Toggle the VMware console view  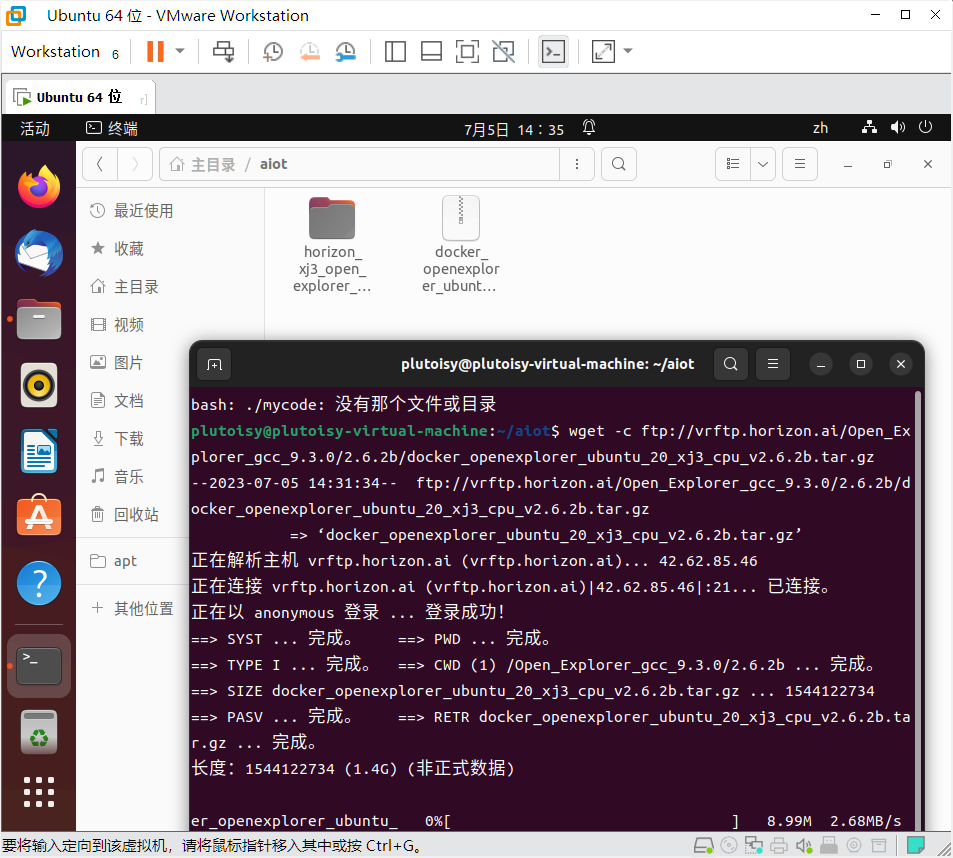554,52
